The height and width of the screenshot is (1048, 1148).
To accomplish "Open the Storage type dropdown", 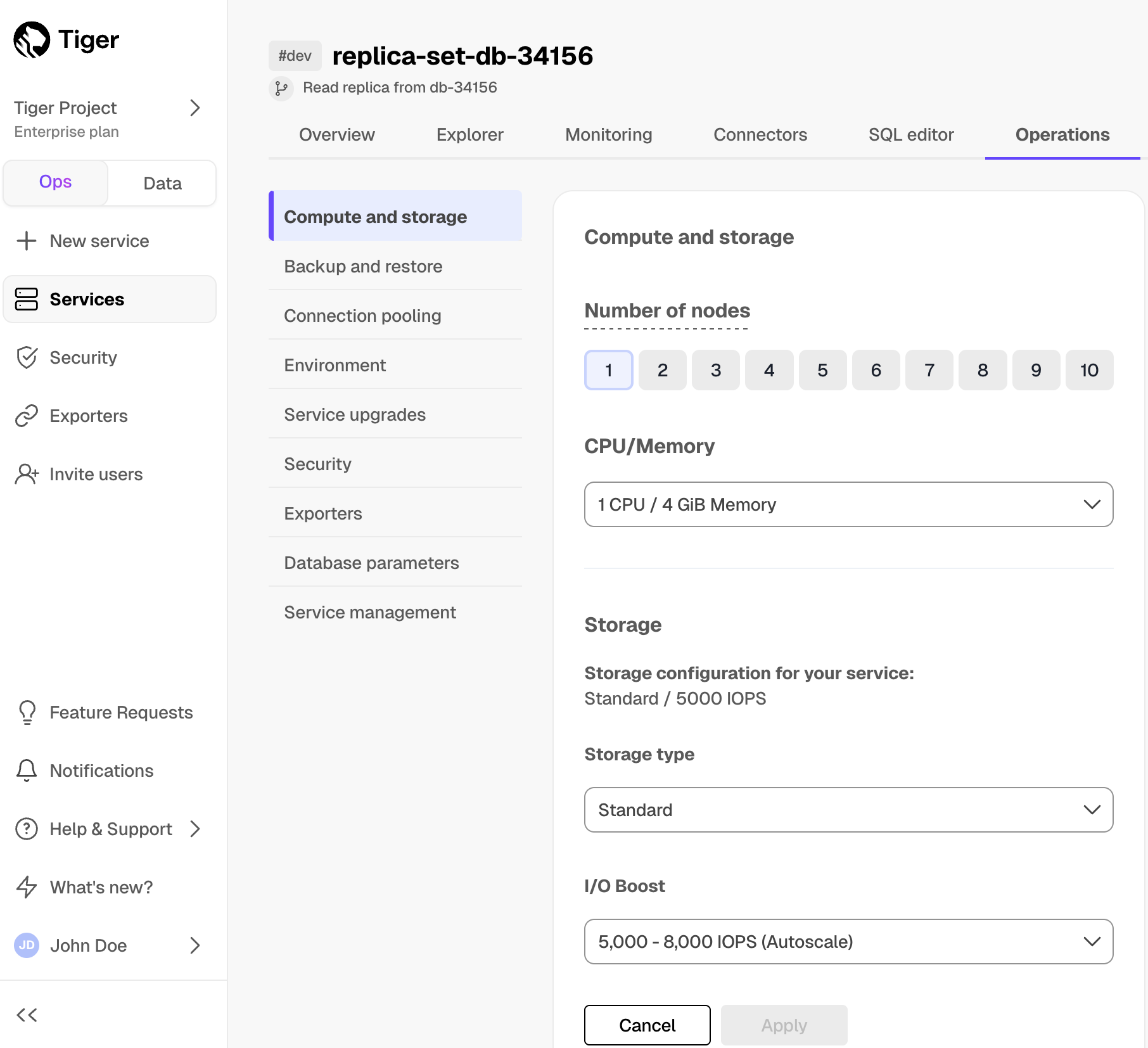I will 848,810.
